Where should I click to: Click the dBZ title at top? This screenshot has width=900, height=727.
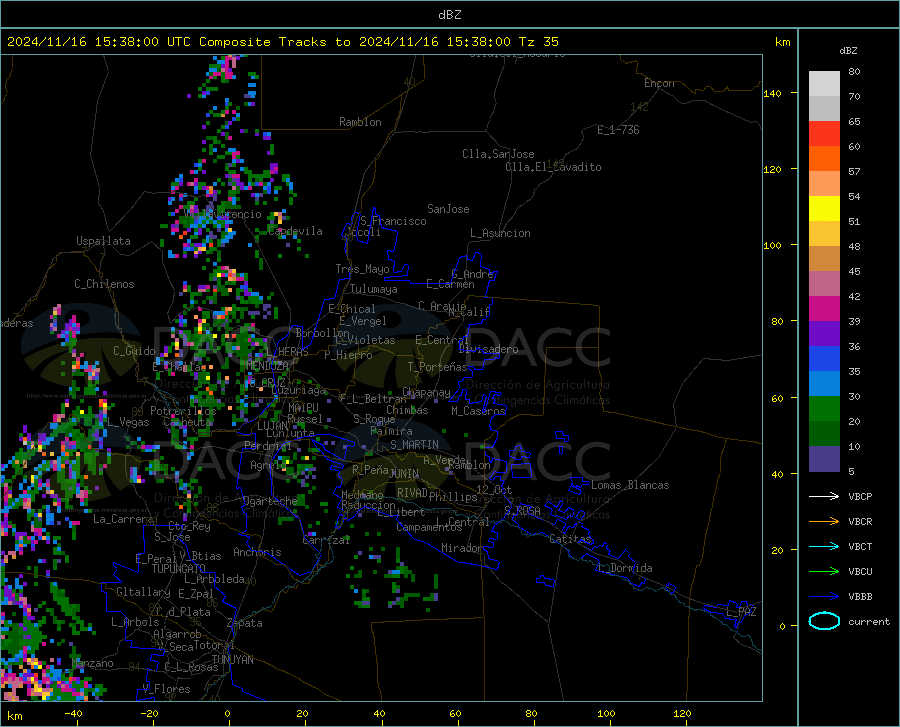pyautogui.click(x=449, y=15)
